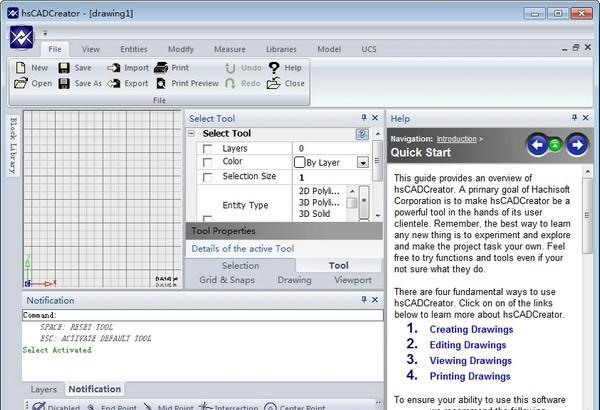Go back with the Help left arrow
The width and height of the screenshot is (600, 410).
pos(538,145)
